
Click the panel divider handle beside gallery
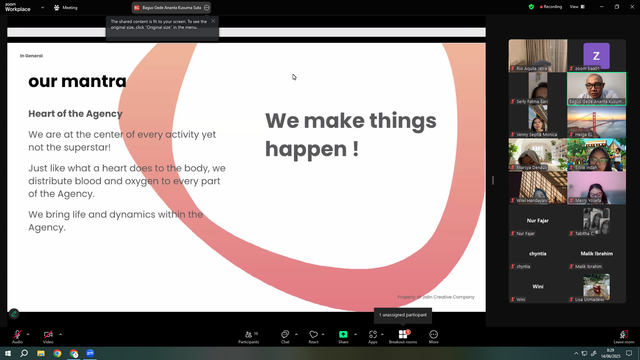click(x=493, y=180)
